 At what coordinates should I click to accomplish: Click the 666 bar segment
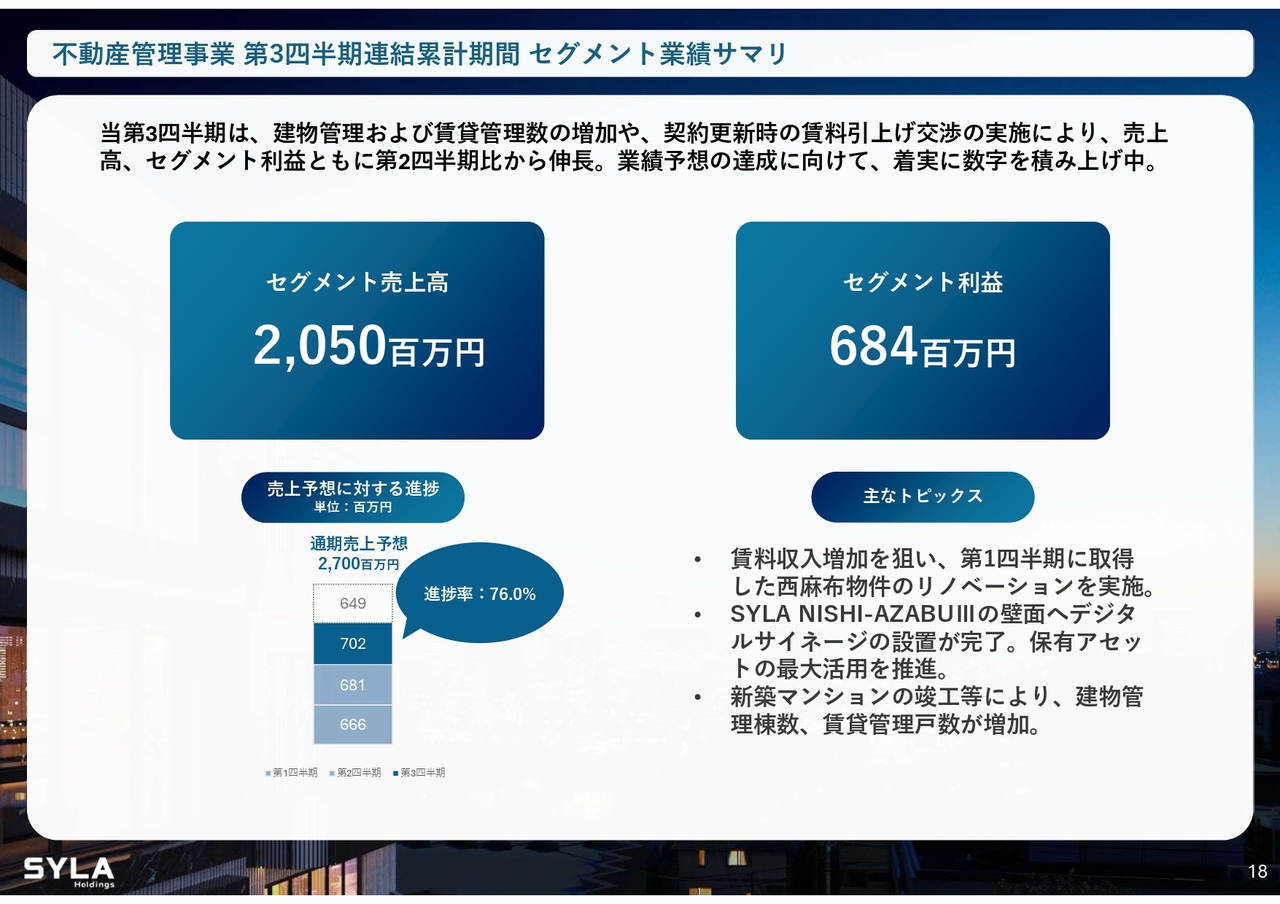click(x=353, y=724)
